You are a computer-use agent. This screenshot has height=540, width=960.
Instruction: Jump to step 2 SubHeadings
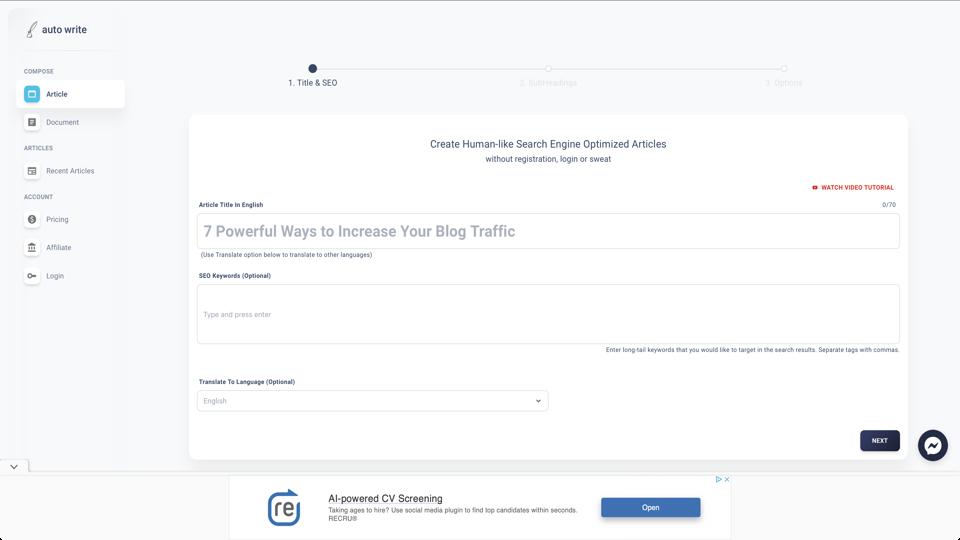pyautogui.click(x=548, y=69)
